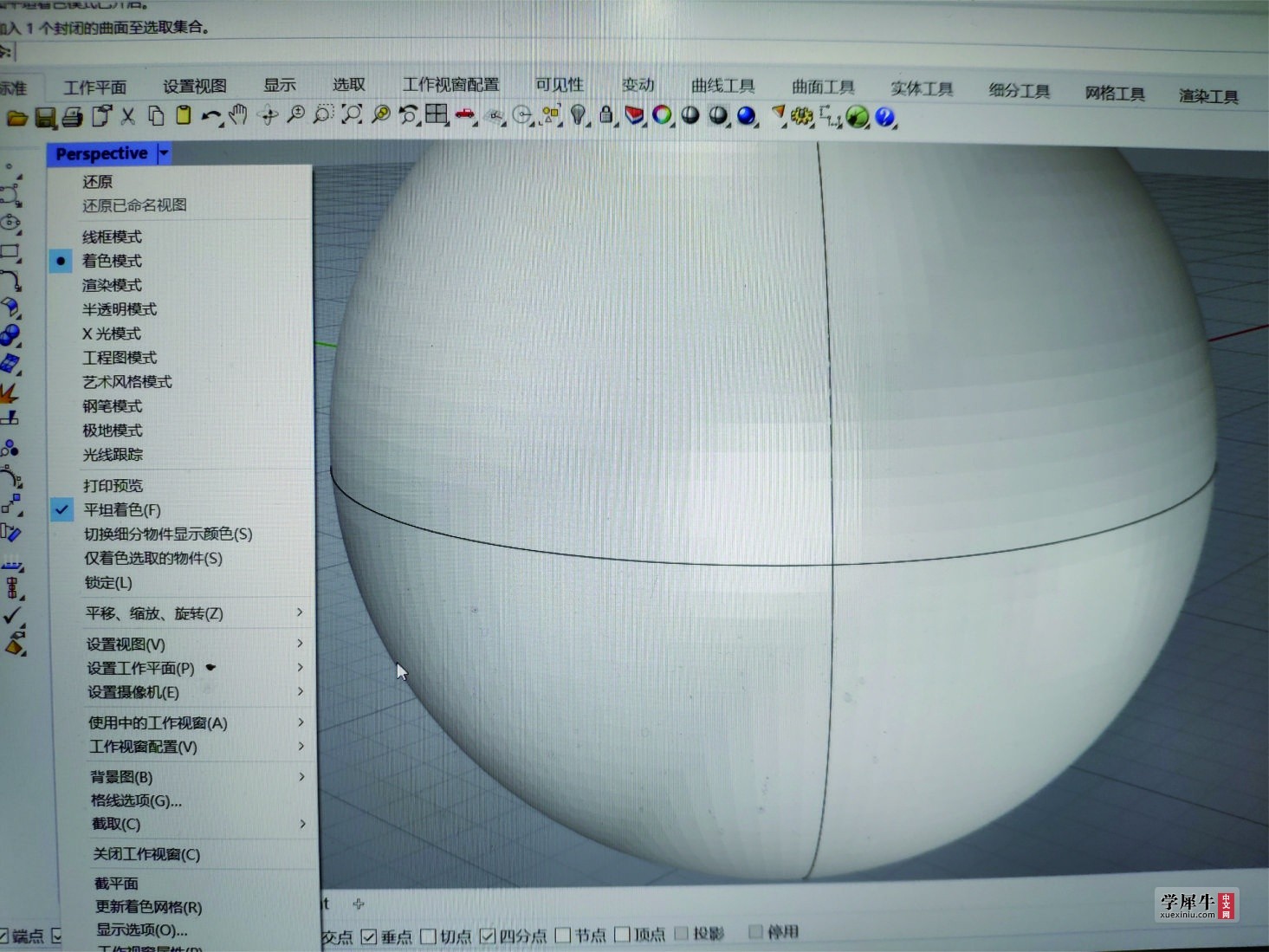Click the Perspective viewport title label
This screenshot has width=1269, height=952.
101,153
